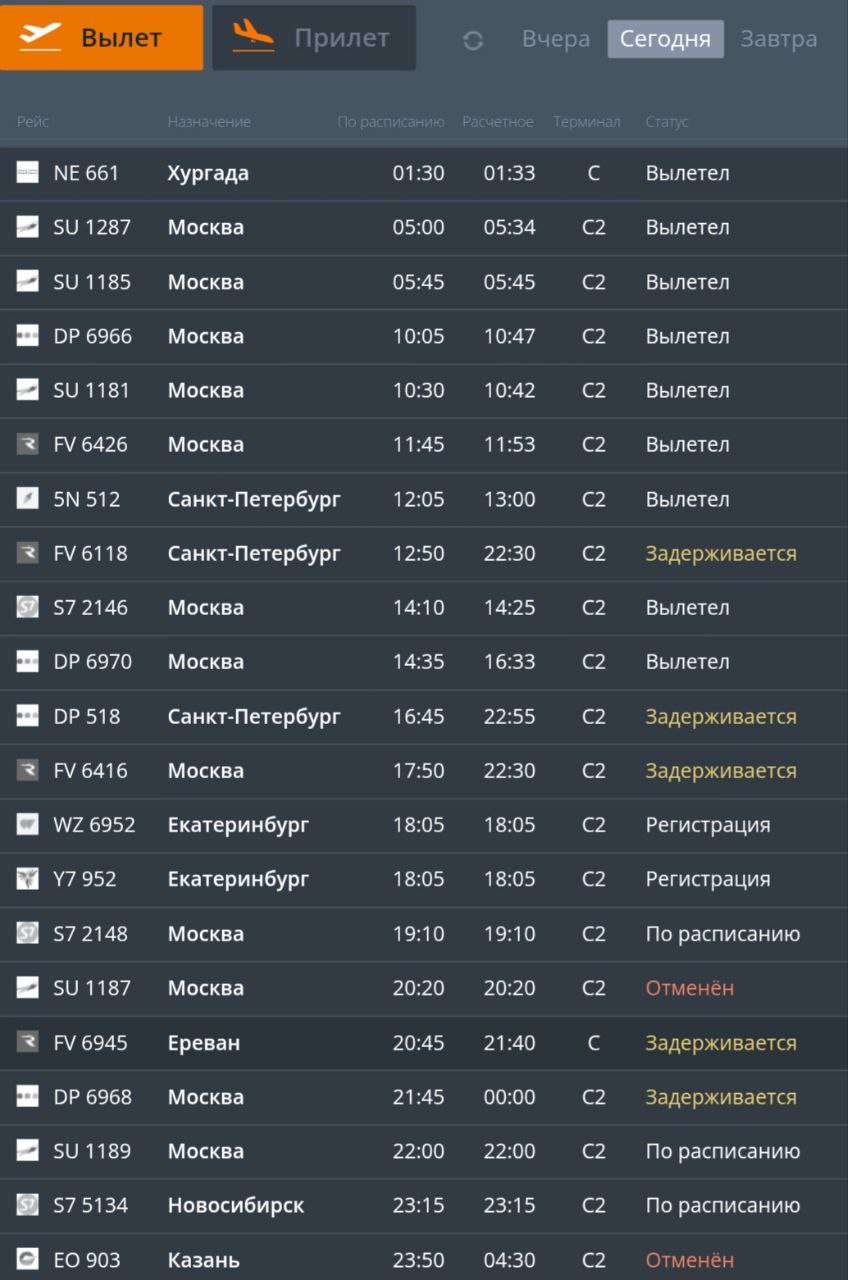Click the По расписанию column header
Viewport: 848px width, 1280px height.
pos(390,122)
